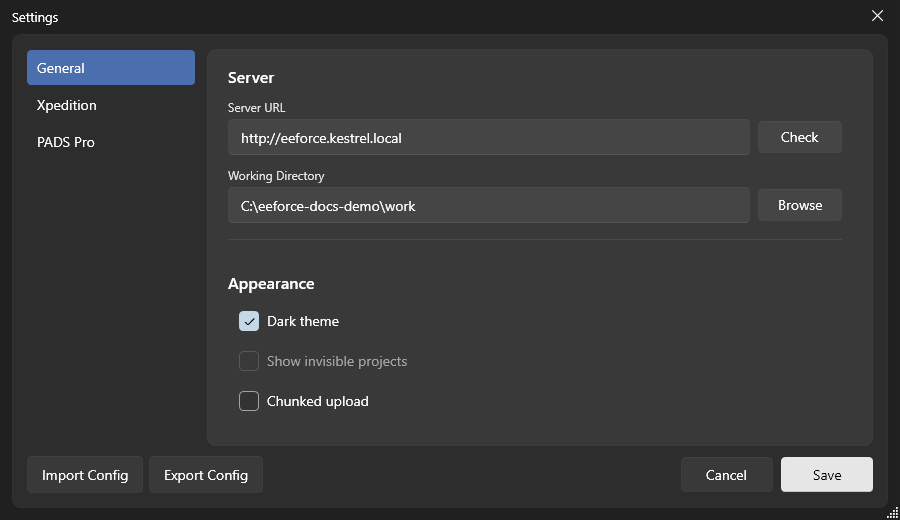The height and width of the screenshot is (520, 900).
Task: Click the Settings window title
Action: [x=35, y=18]
